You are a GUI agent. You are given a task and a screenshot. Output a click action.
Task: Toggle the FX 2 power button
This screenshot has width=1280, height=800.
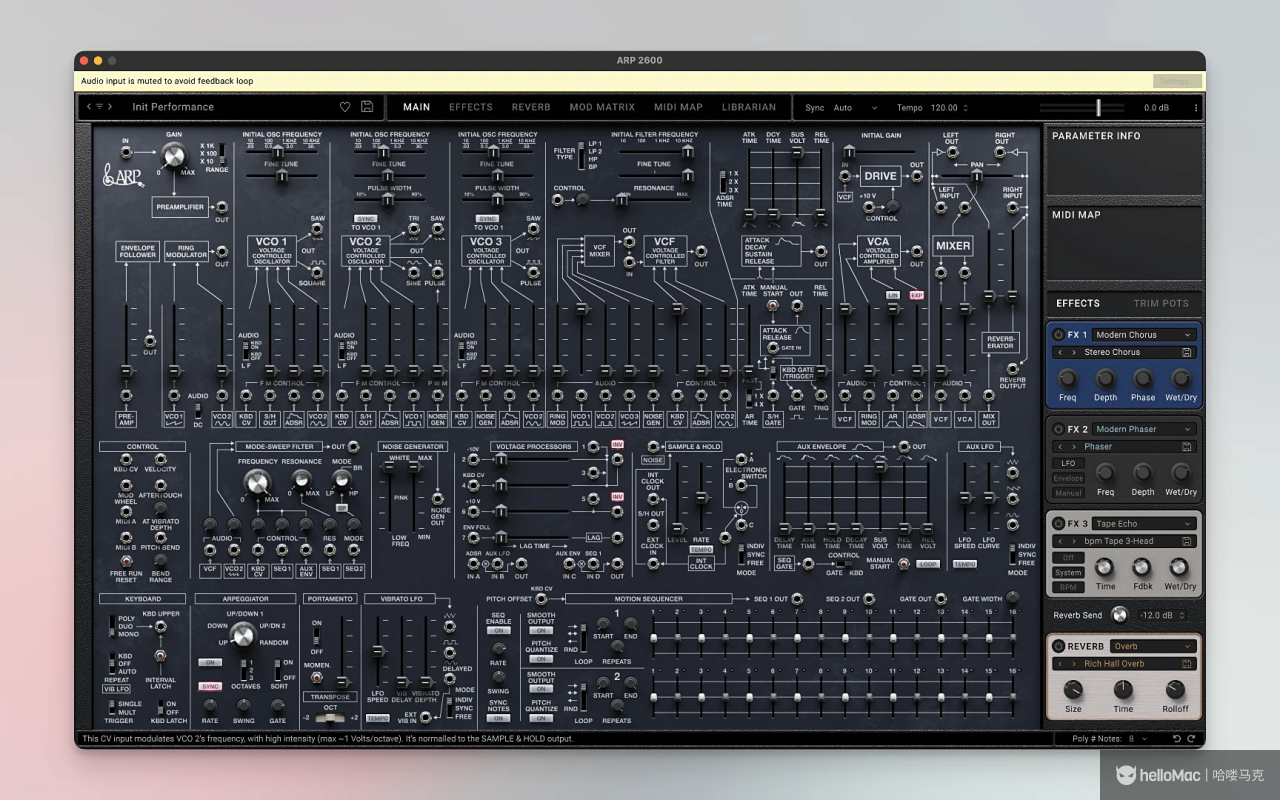click(x=1058, y=429)
